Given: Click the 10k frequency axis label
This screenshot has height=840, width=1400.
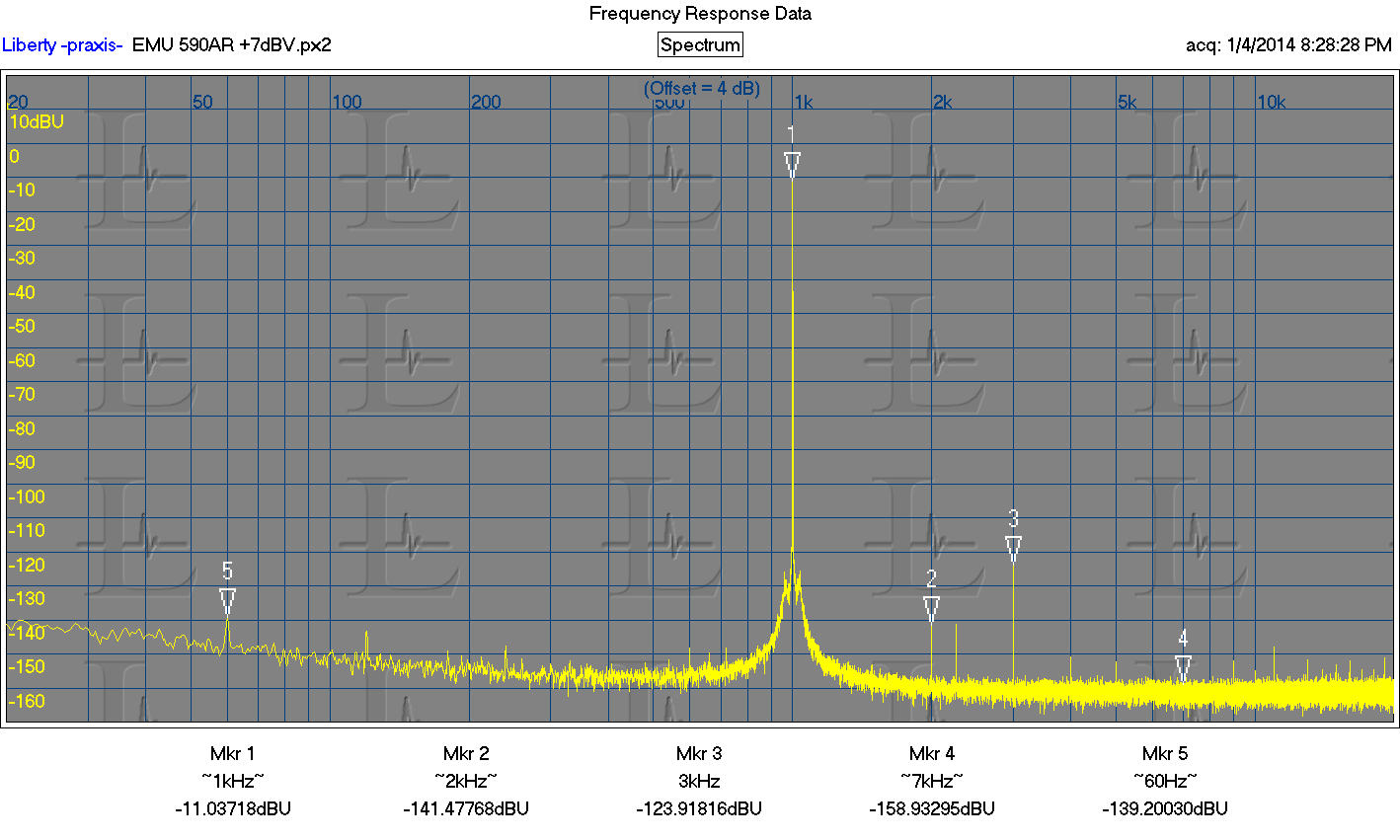Looking at the screenshot, I should (1271, 103).
